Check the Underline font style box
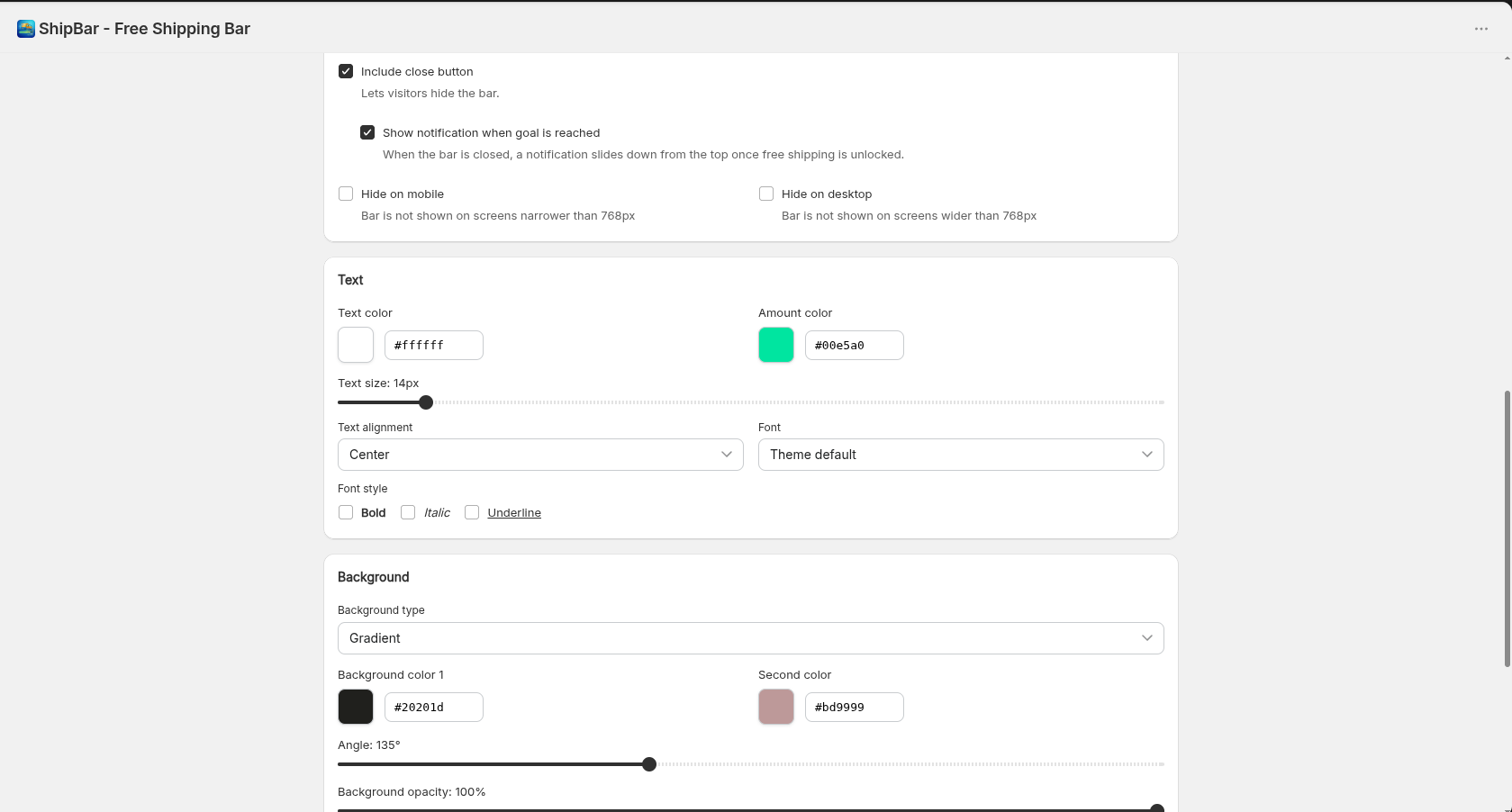 [472, 512]
